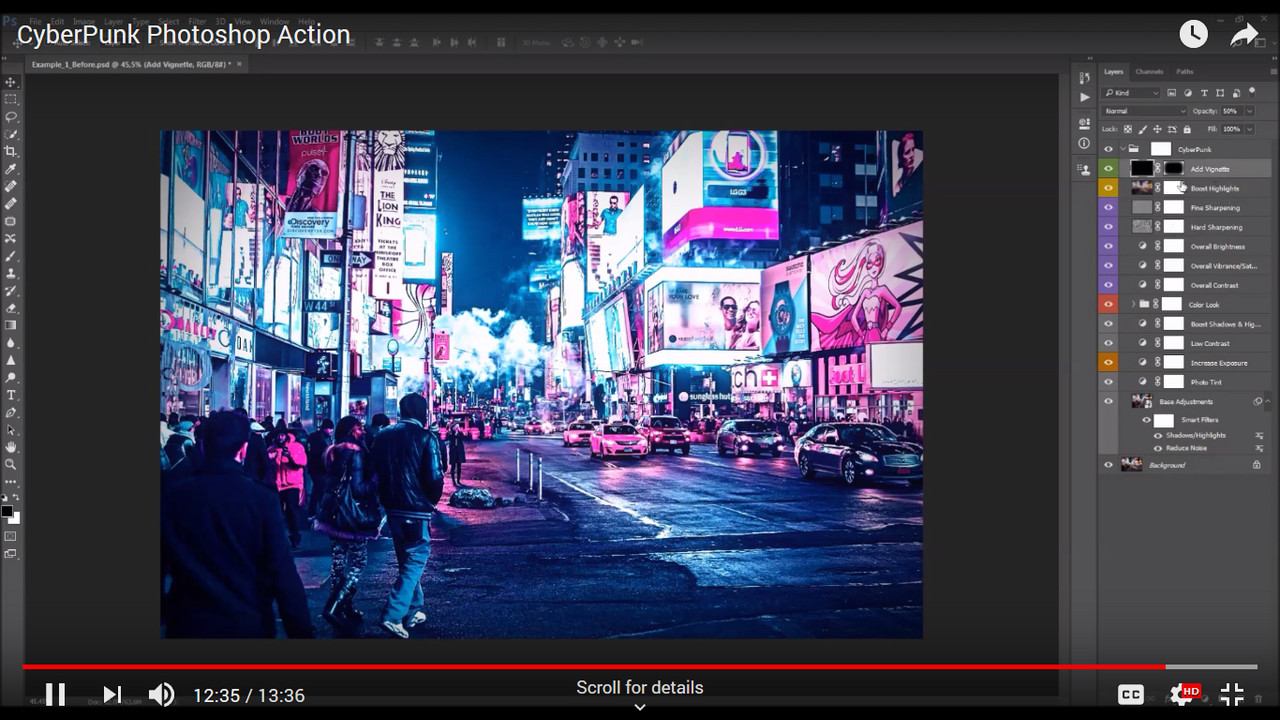Select the Move tool
Image resolution: width=1280 pixels, height=720 pixels.
tap(11, 82)
